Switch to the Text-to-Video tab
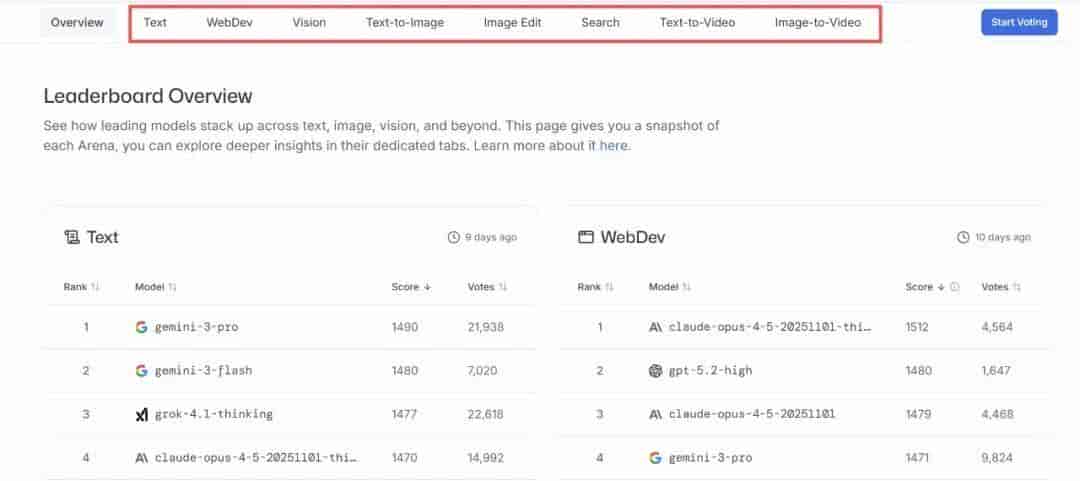 697,23
